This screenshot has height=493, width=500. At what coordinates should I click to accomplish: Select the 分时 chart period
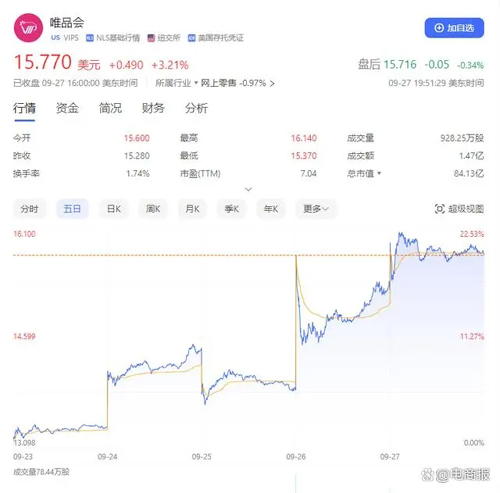click(29, 209)
